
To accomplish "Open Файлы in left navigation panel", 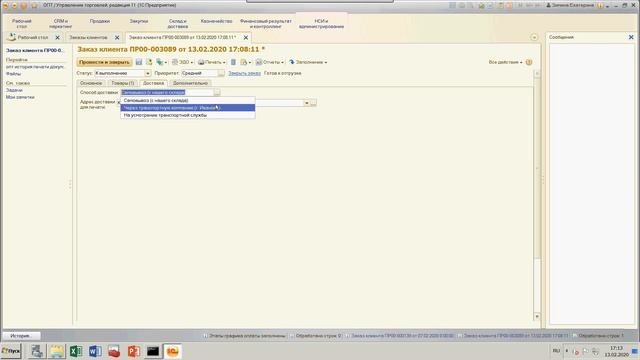I will (13, 74).
